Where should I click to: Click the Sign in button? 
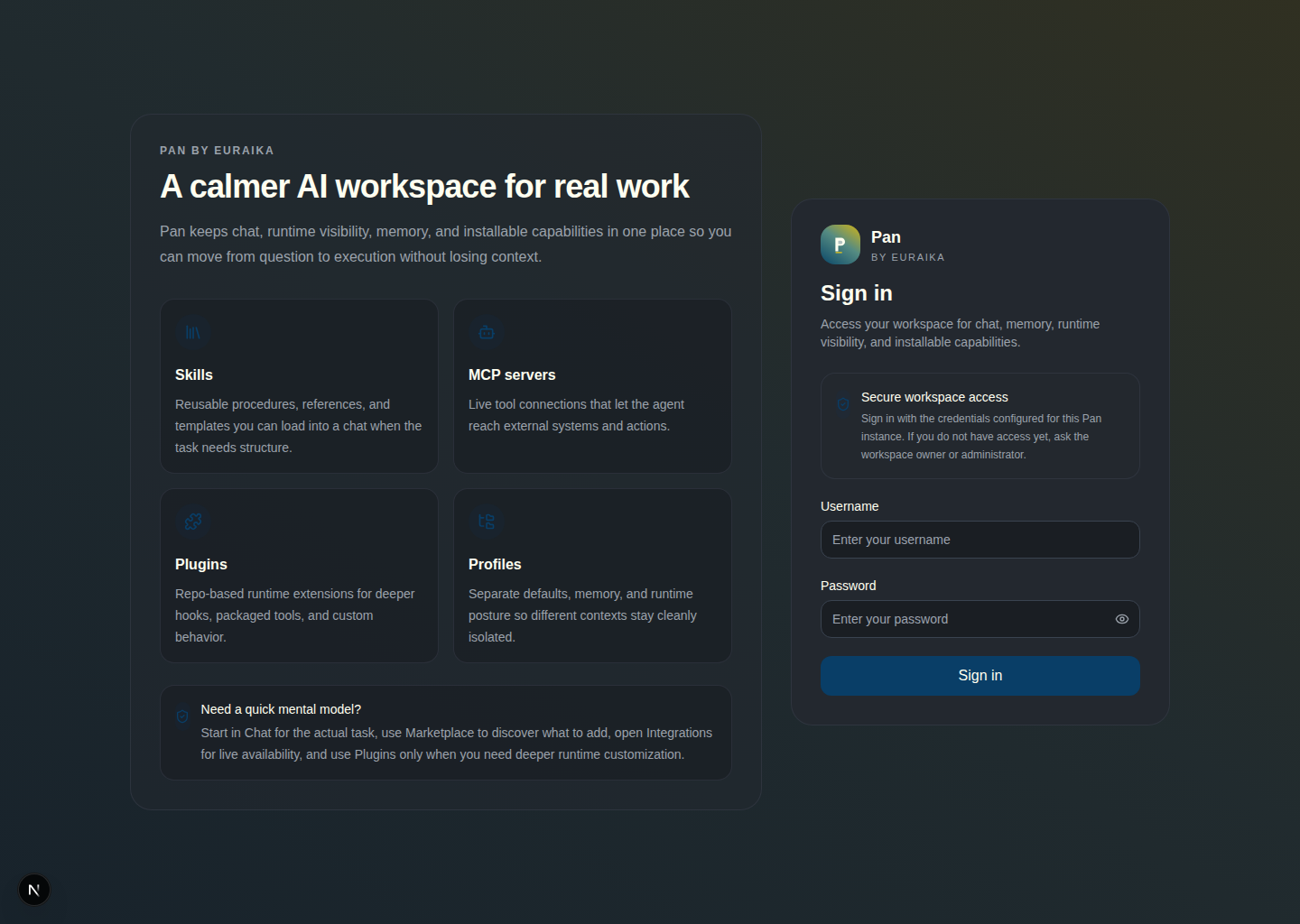980,676
